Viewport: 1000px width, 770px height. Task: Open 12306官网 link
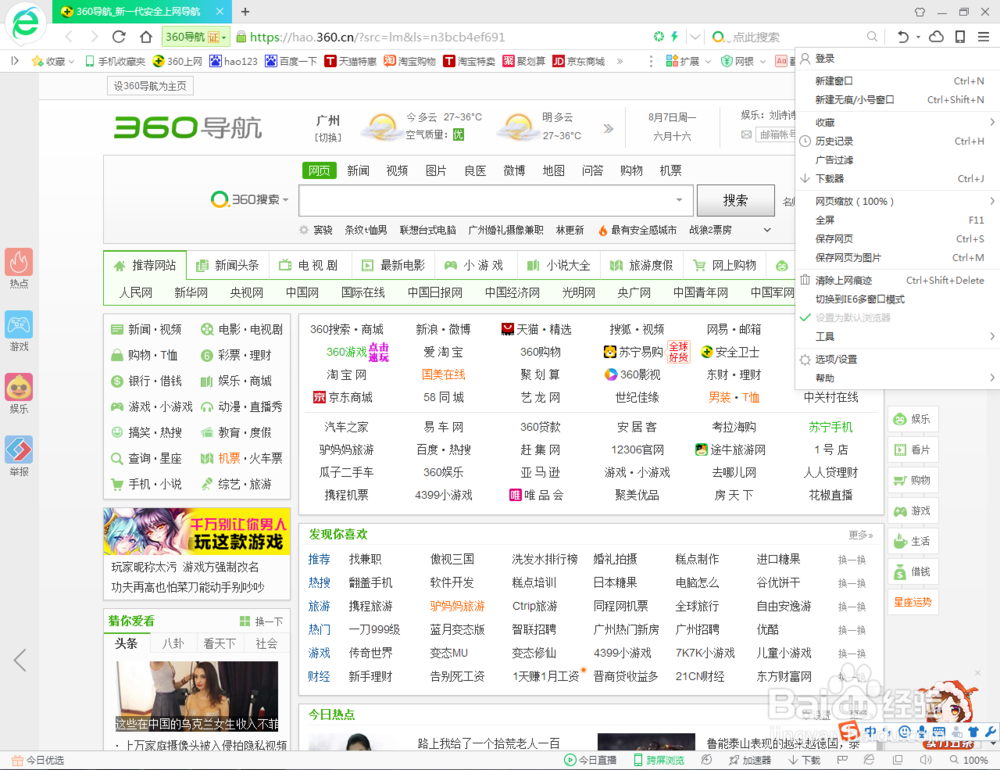637,450
